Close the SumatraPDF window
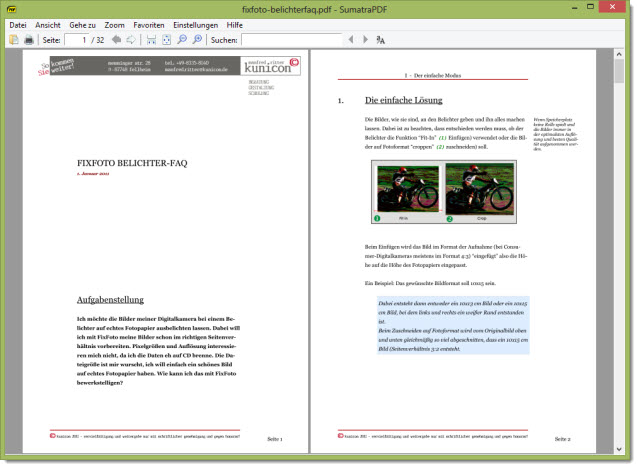Image resolution: width=638 pixels, height=468 pixels. point(612,7)
